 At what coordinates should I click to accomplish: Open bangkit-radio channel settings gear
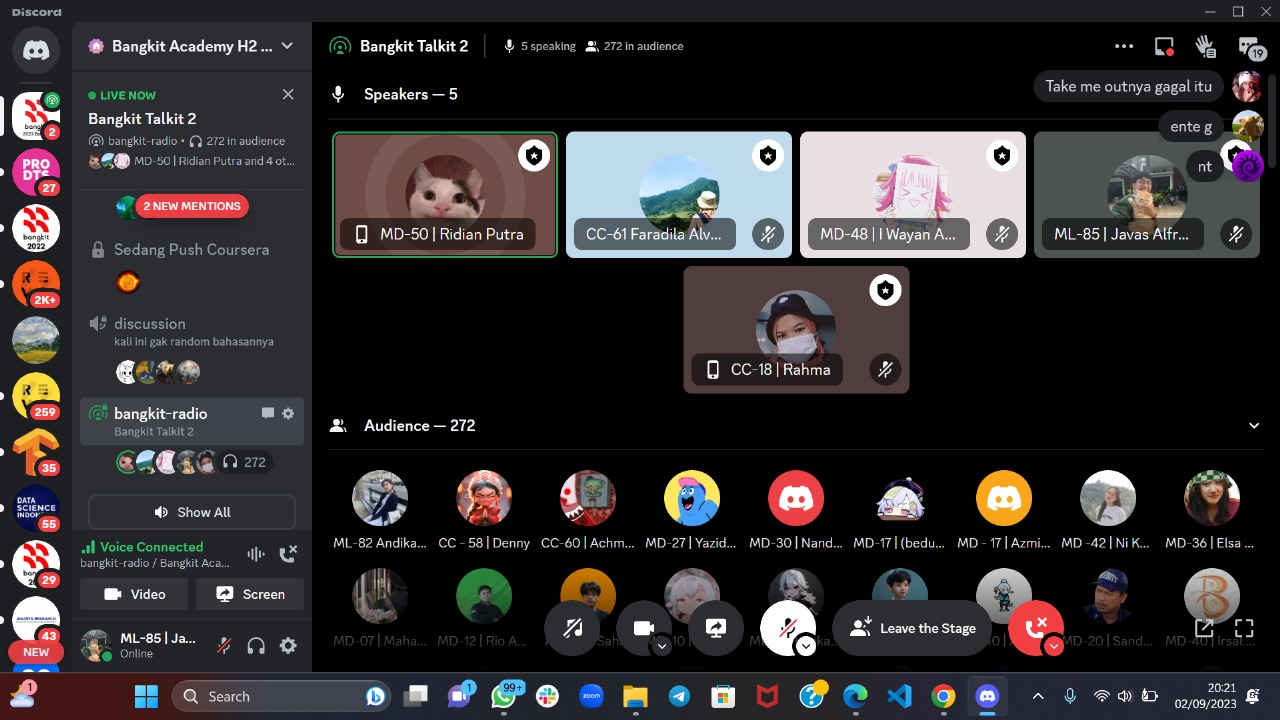click(x=288, y=413)
